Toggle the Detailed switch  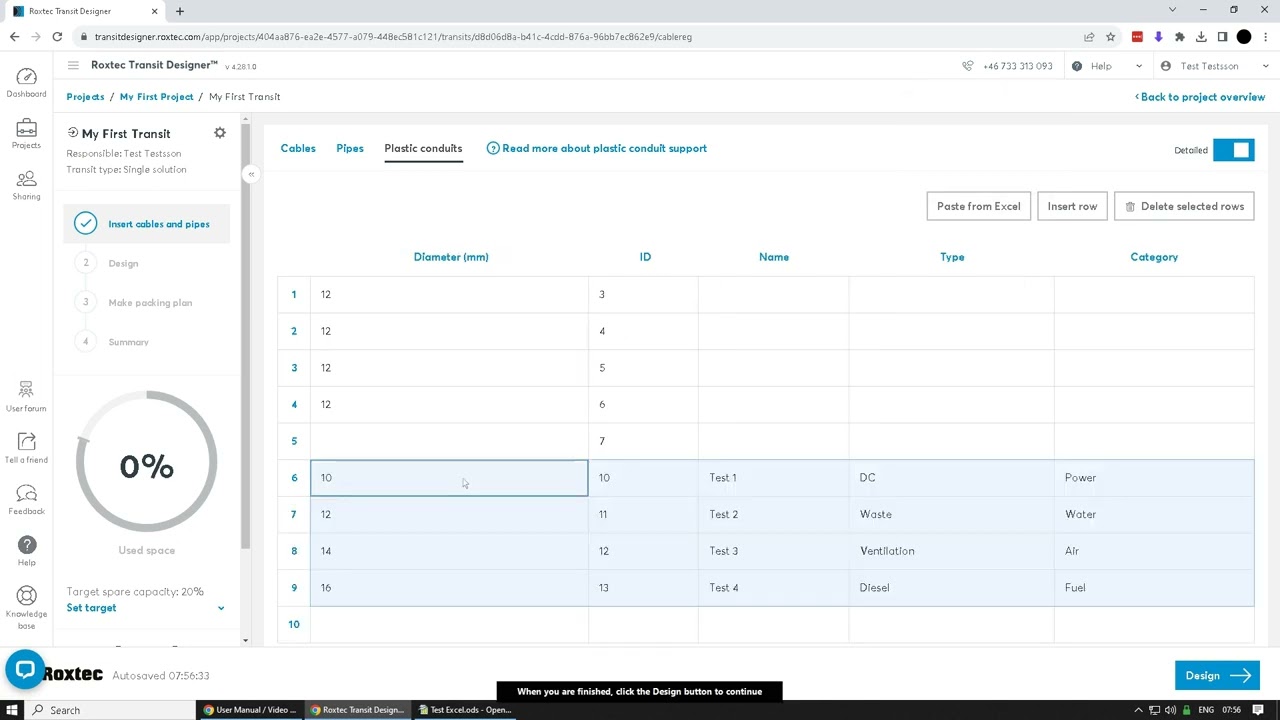coord(1233,150)
